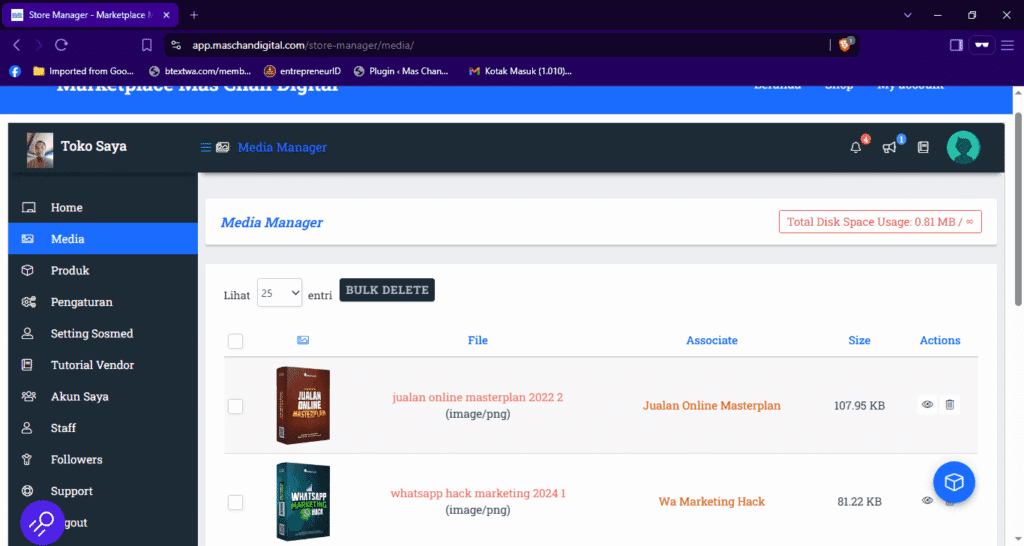Sort by the Size column header
This screenshot has height=546, width=1024.
click(x=859, y=340)
